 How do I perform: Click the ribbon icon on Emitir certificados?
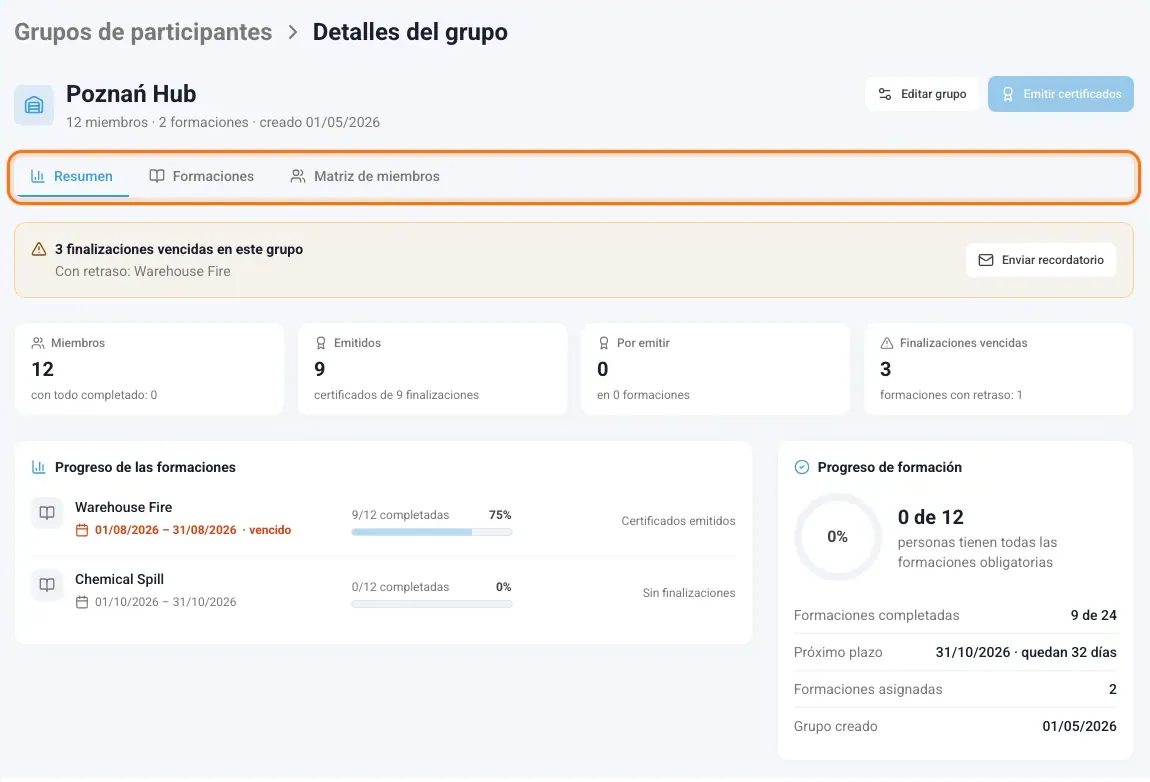pos(1008,94)
